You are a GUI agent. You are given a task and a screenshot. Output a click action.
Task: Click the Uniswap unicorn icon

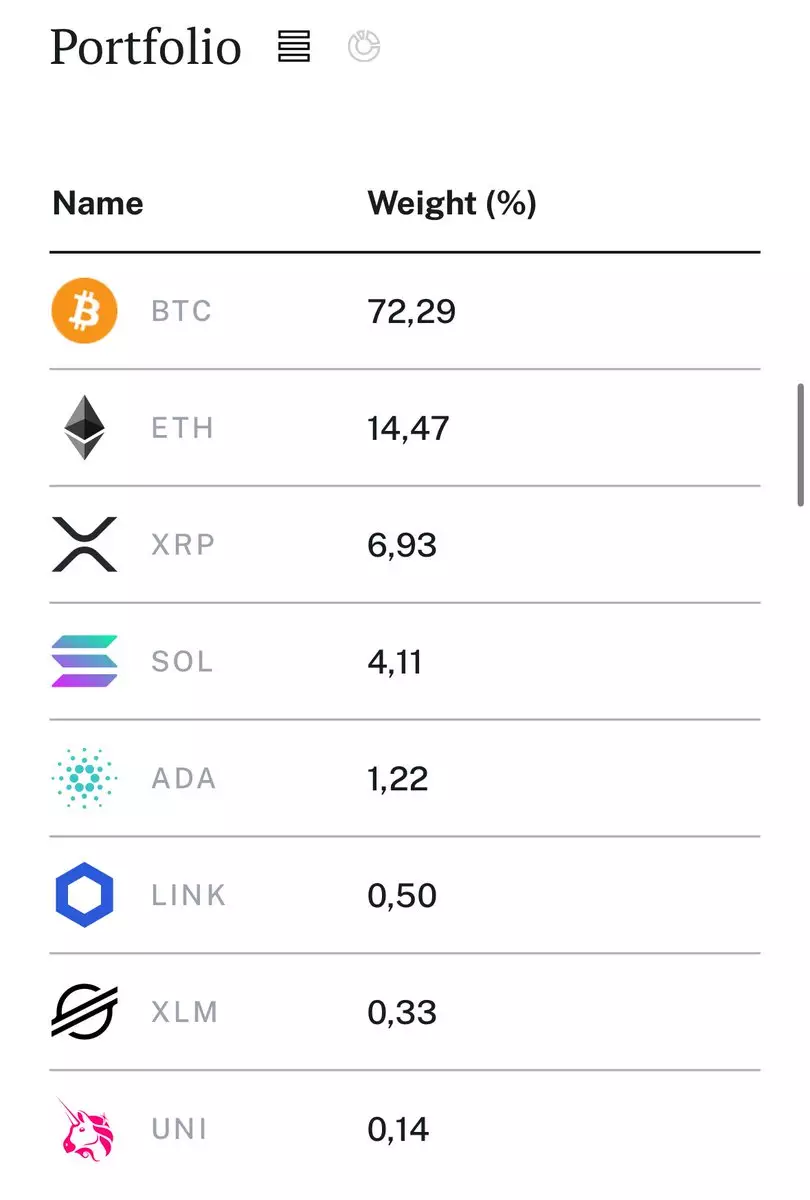click(85, 1129)
